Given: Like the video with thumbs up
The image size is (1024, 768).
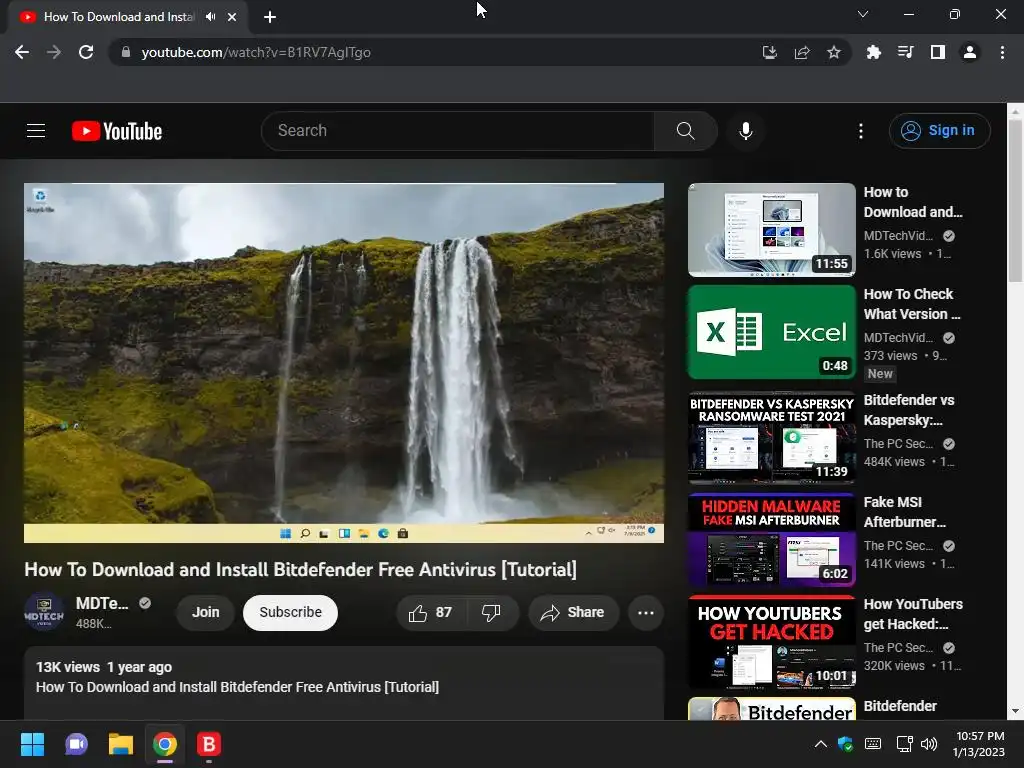Looking at the screenshot, I should pyautogui.click(x=430, y=613).
